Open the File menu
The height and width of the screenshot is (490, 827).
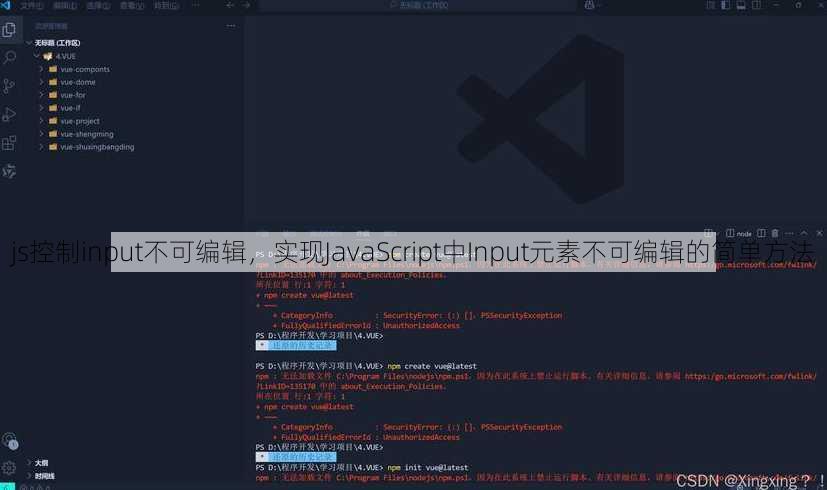point(32,5)
